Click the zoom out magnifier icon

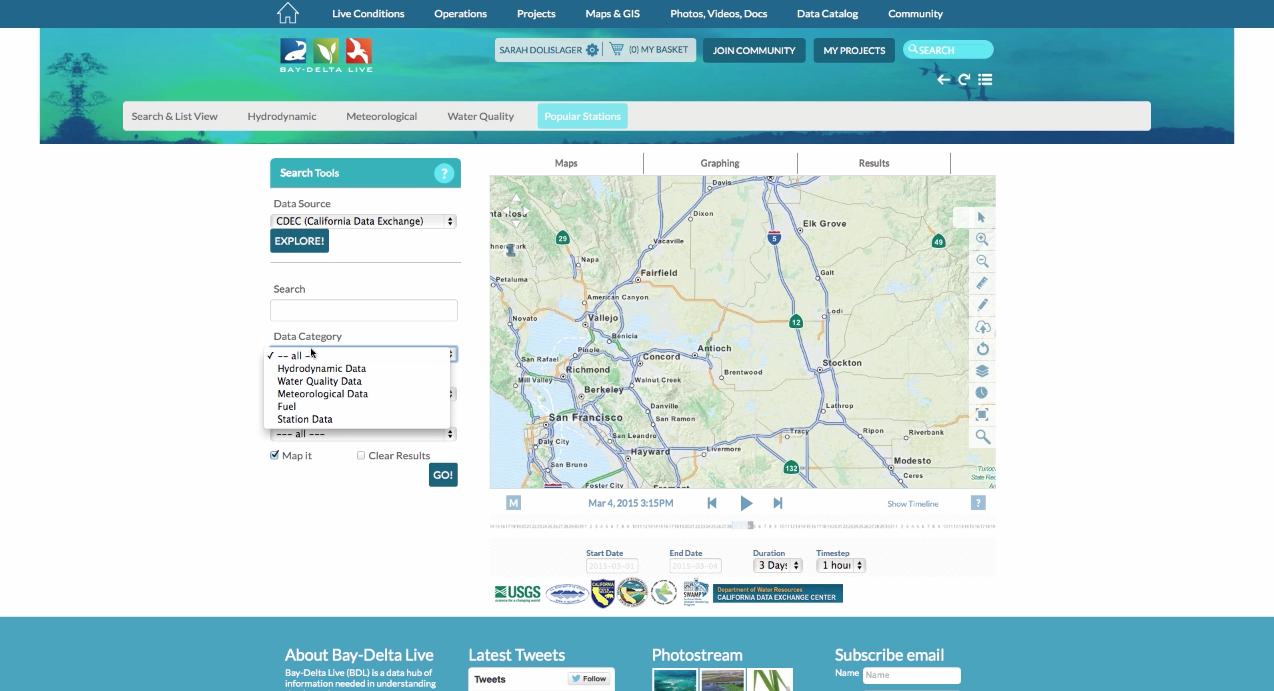982,261
